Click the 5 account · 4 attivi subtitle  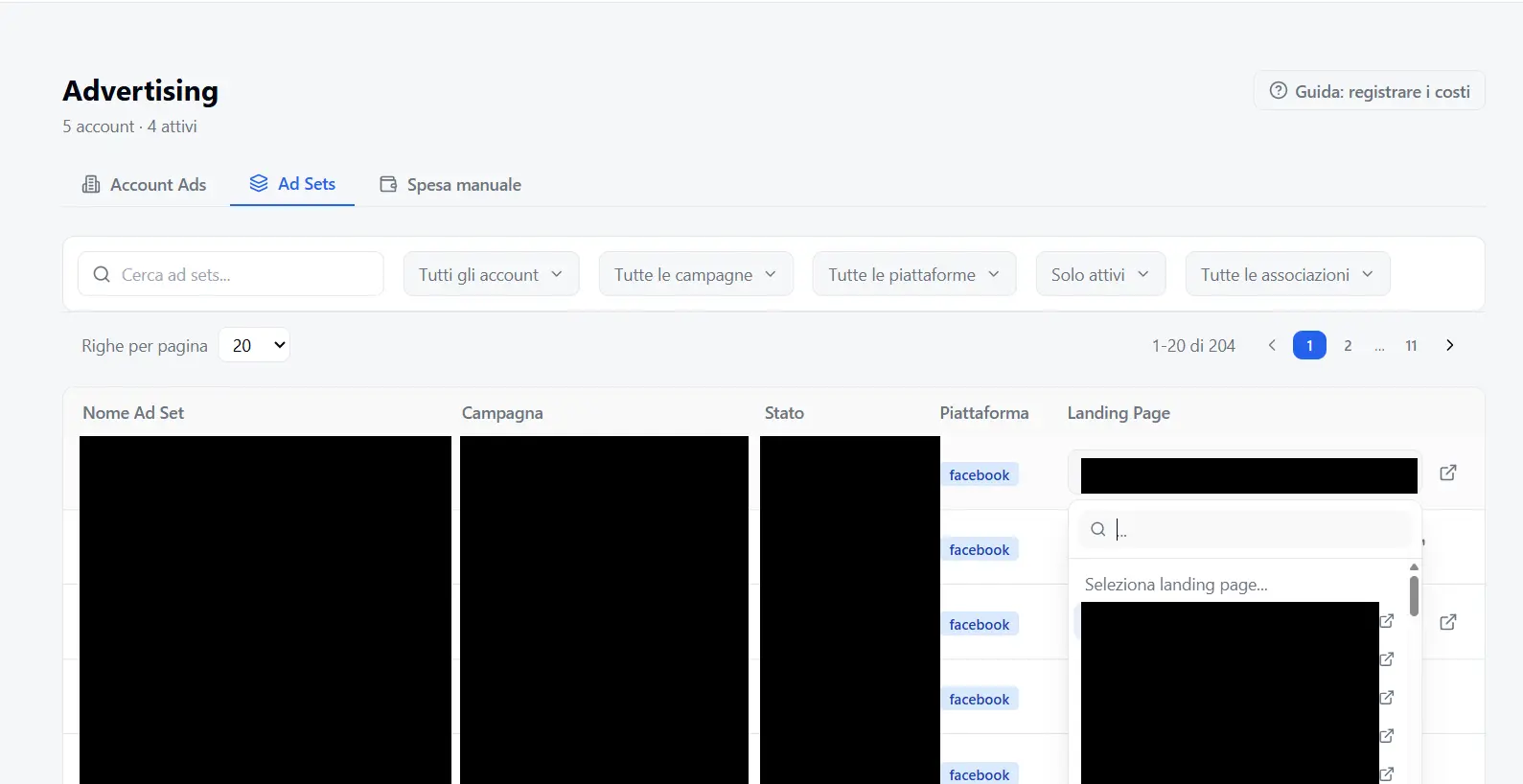coord(129,127)
